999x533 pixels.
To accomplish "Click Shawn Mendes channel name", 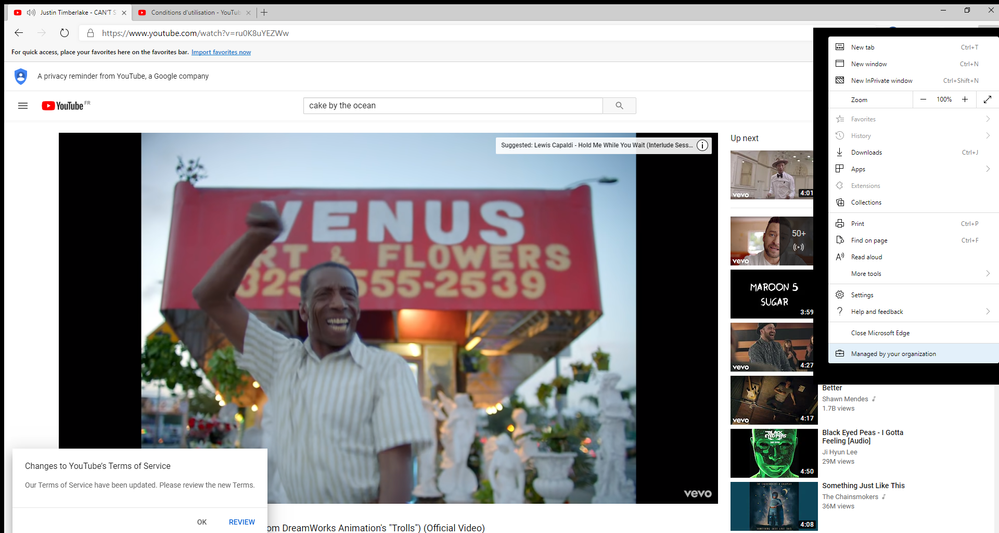I will click(x=845, y=399).
